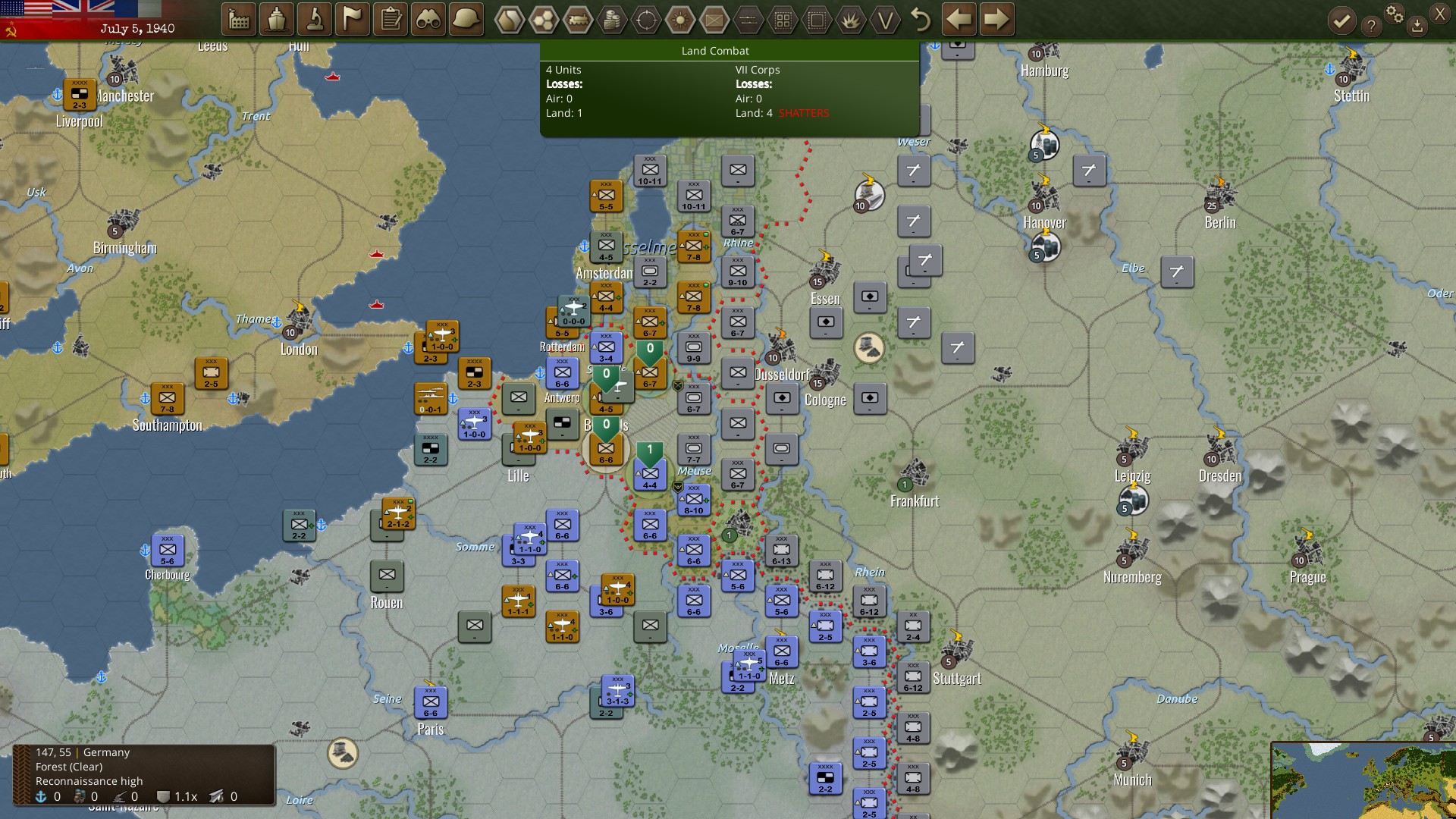Select the 2-1-2 air unit near coast
Image resolution: width=1456 pixels, height=819 pixels.
(398, 513)
